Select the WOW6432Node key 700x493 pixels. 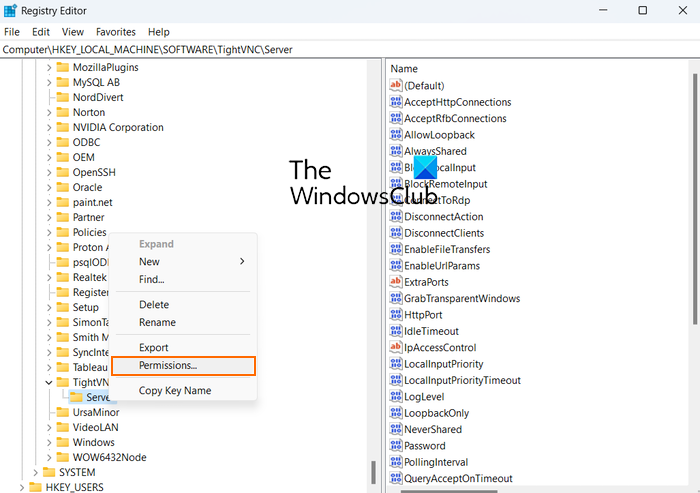(109, 457)
